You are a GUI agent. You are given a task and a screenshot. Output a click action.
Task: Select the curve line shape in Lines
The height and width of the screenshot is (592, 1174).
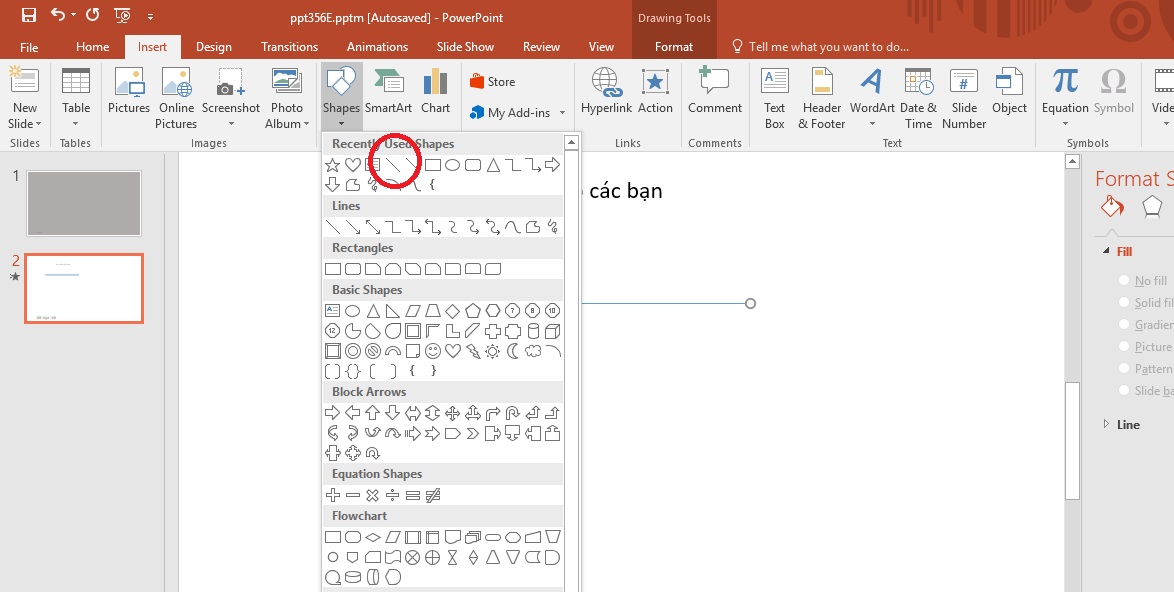(513, 227)
